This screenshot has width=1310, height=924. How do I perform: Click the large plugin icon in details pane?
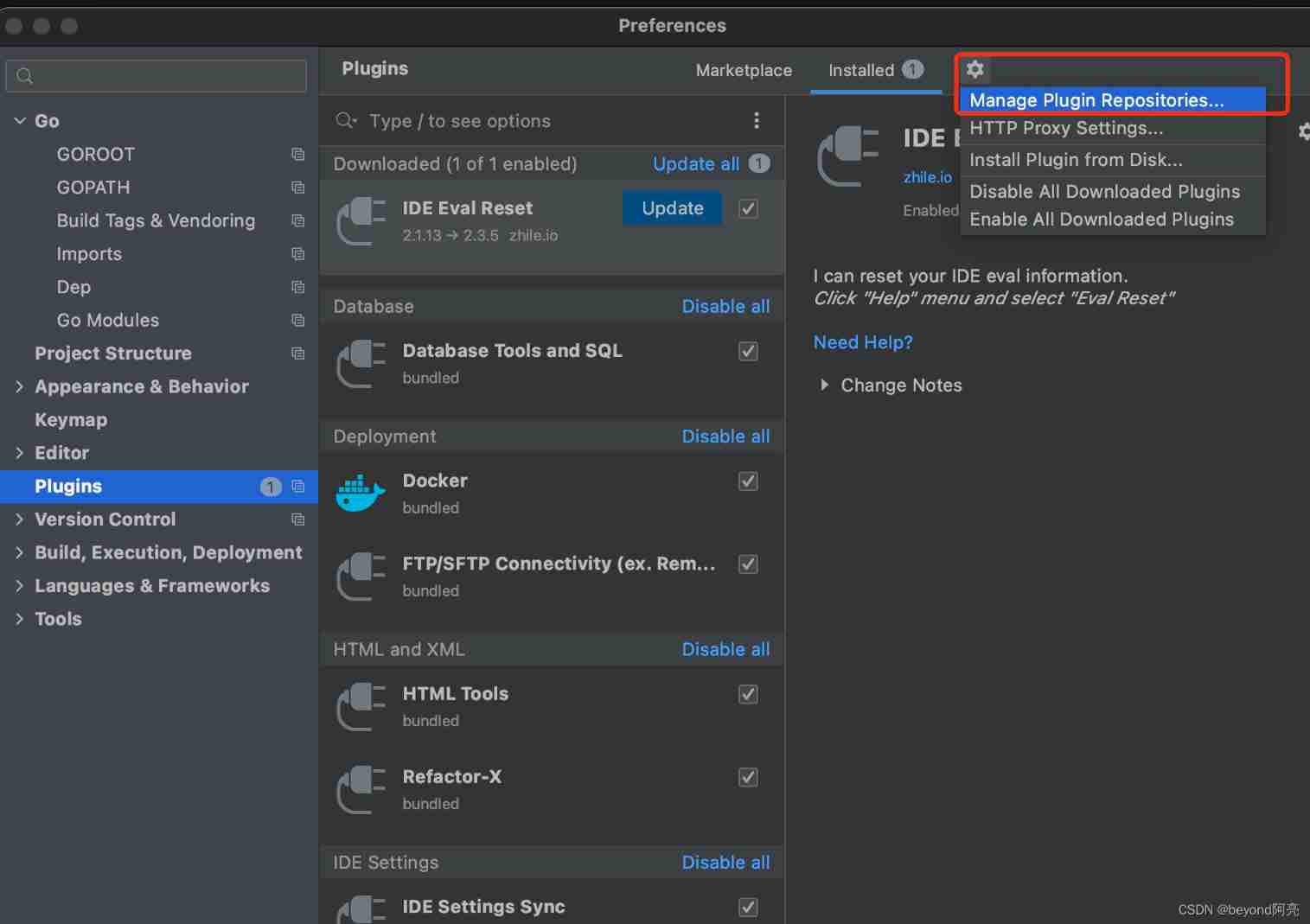(x=848, y=156)
